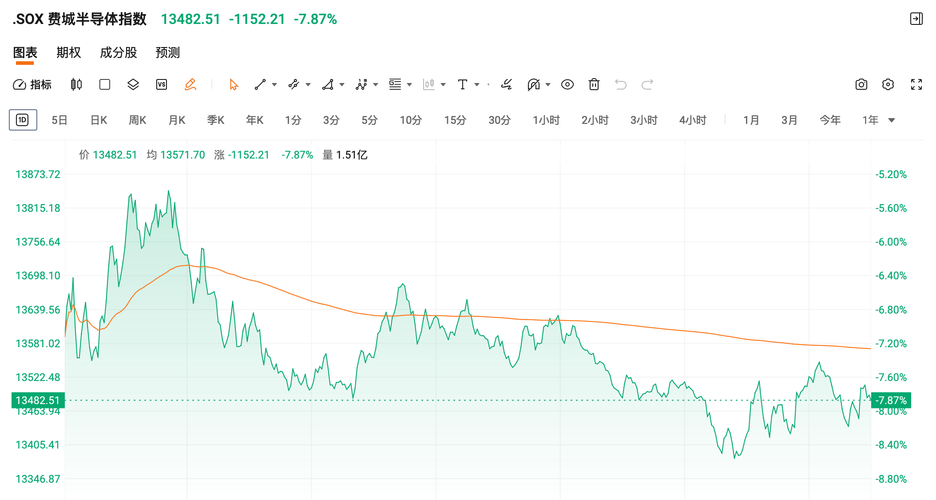Toggle the layers stack icon

pyautogui.click(x=133, y=85)
